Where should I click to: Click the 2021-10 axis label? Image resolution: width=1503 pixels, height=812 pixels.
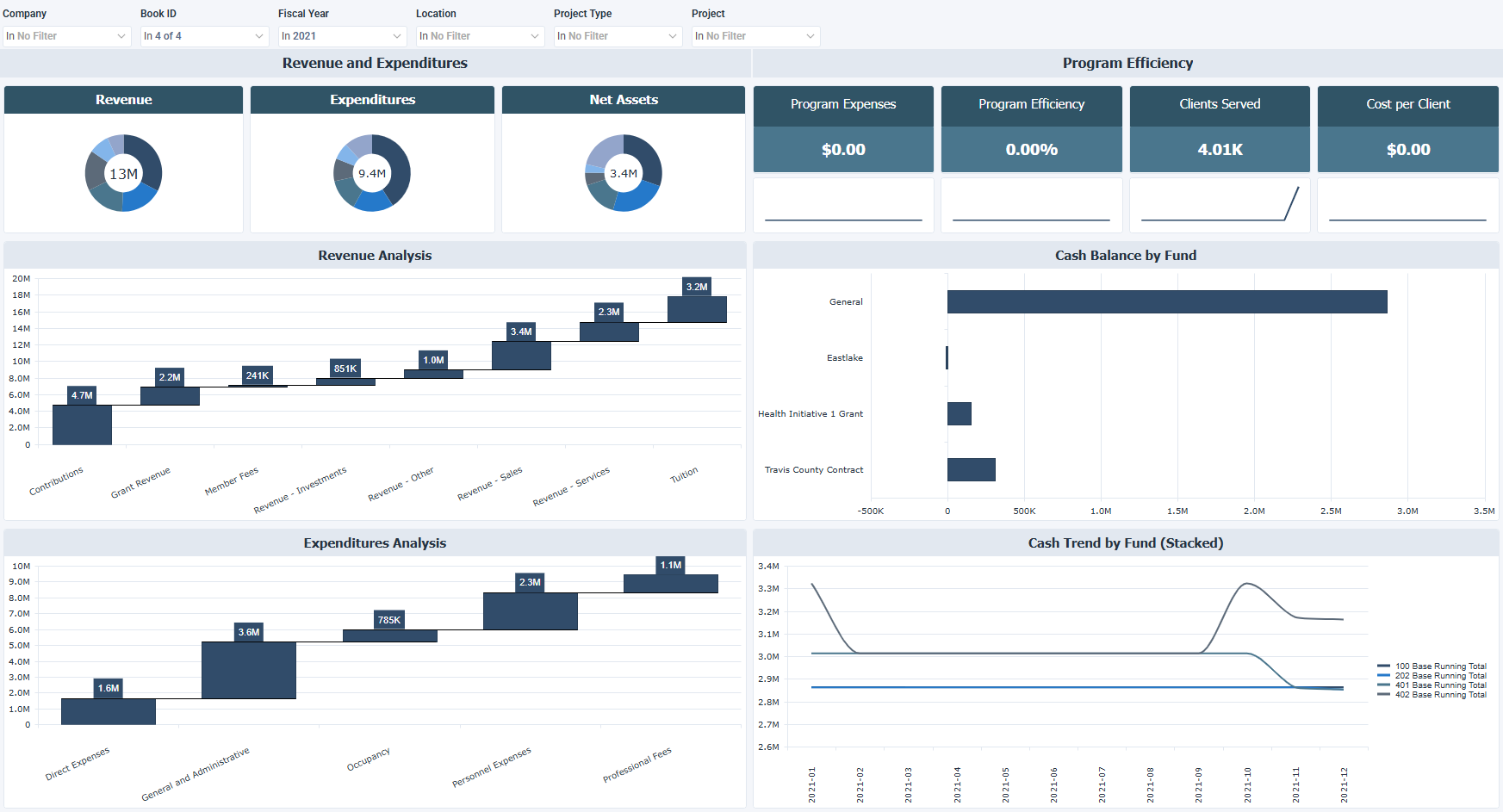(x=1247, y=785)
